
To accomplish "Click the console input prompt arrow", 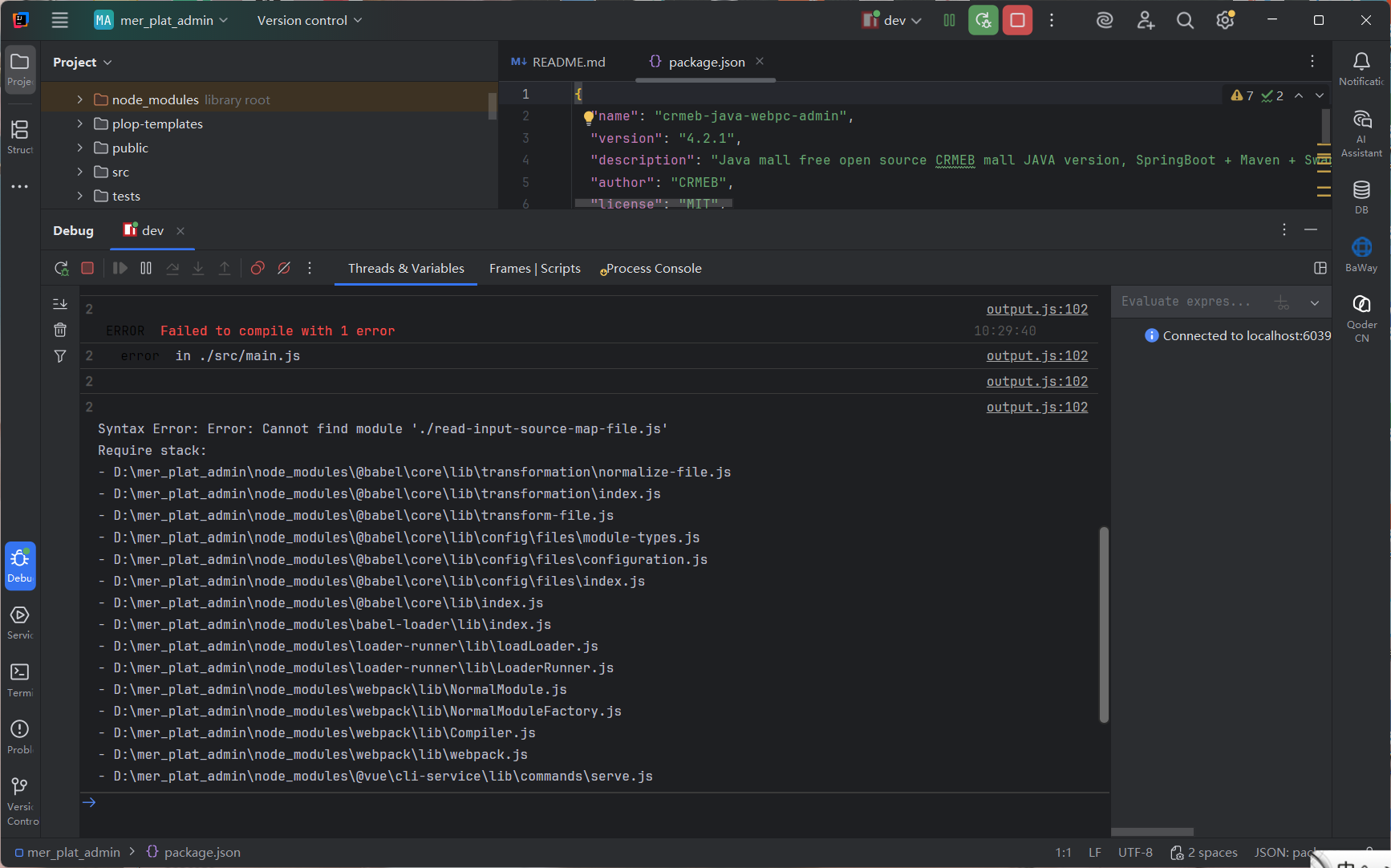I will 89,802.
